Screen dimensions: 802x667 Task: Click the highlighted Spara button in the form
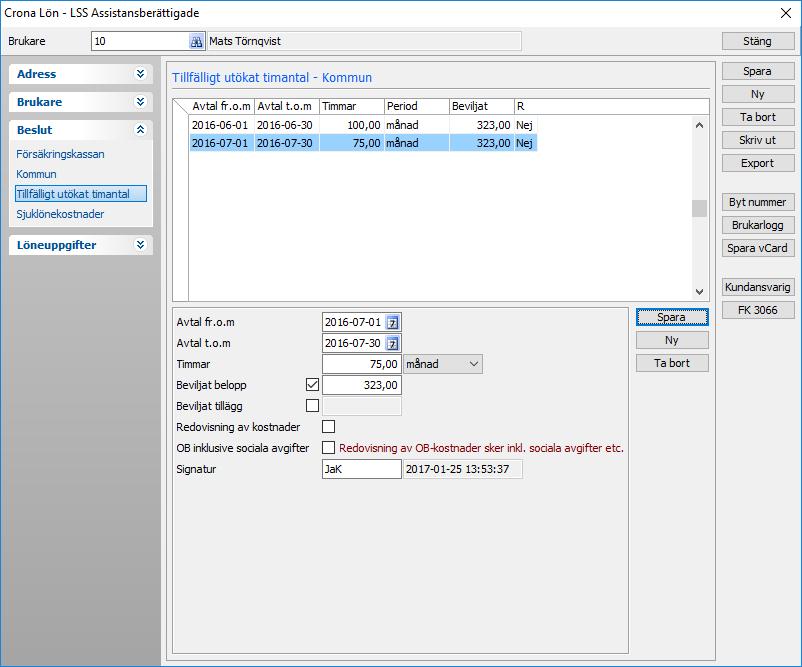672,317
